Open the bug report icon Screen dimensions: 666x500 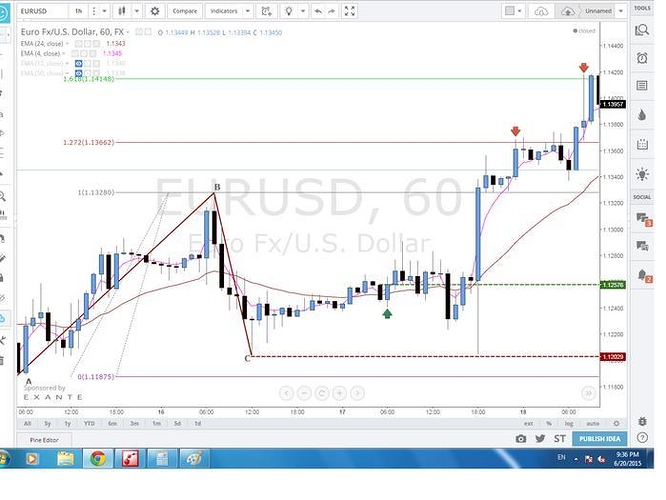(x=642, y=421)
